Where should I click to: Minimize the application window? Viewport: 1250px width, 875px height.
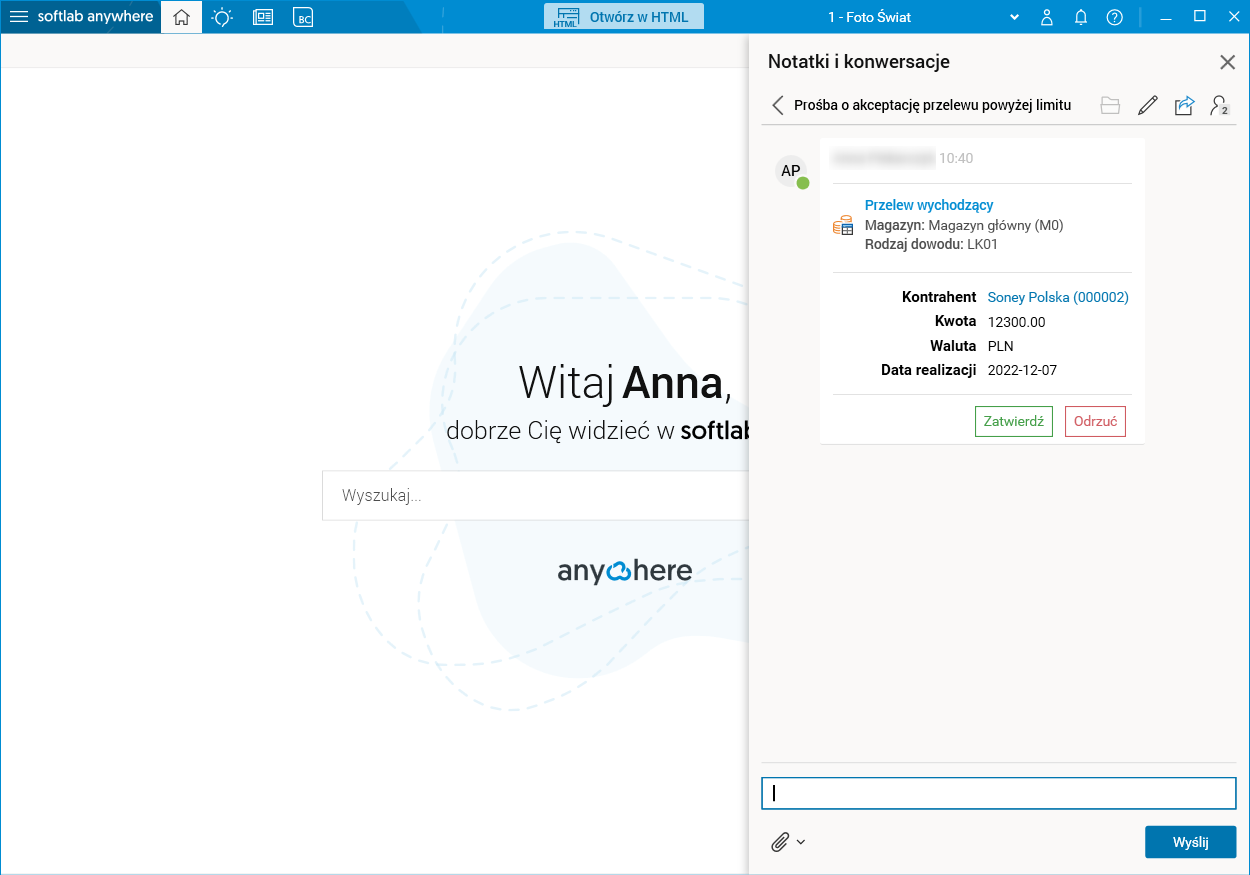pyautogui.click(x=1165, y=17)
